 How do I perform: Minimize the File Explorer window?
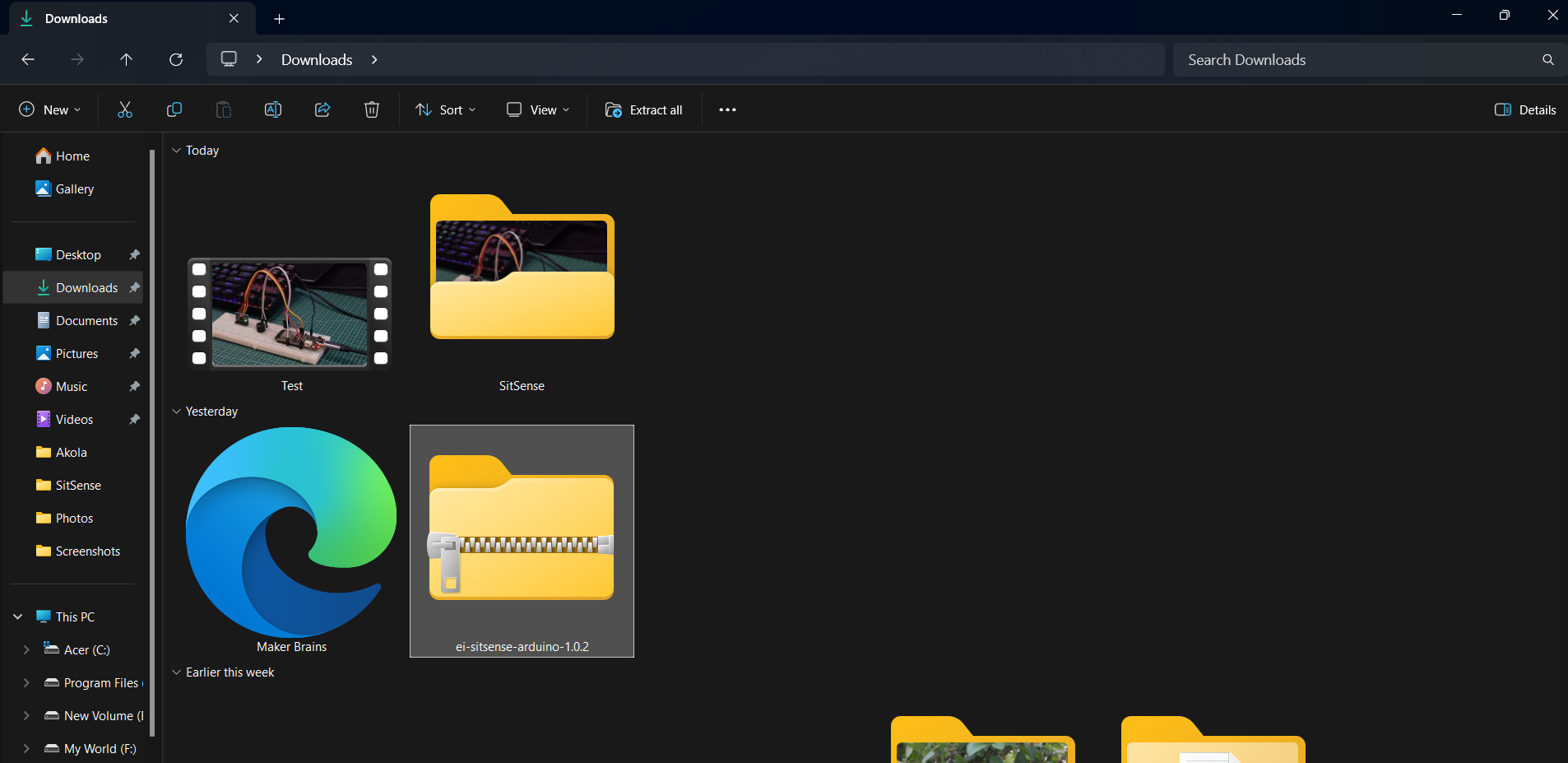tap(1457, 15)
